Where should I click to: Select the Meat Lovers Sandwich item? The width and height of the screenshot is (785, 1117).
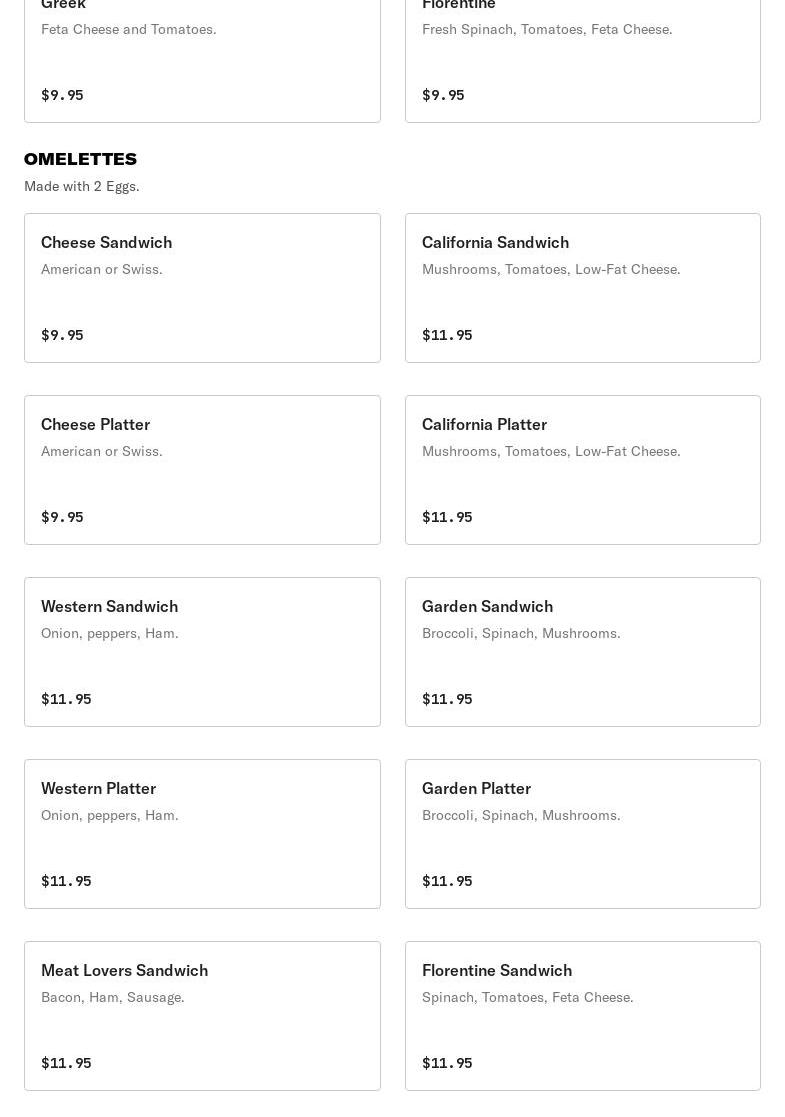202,1016
